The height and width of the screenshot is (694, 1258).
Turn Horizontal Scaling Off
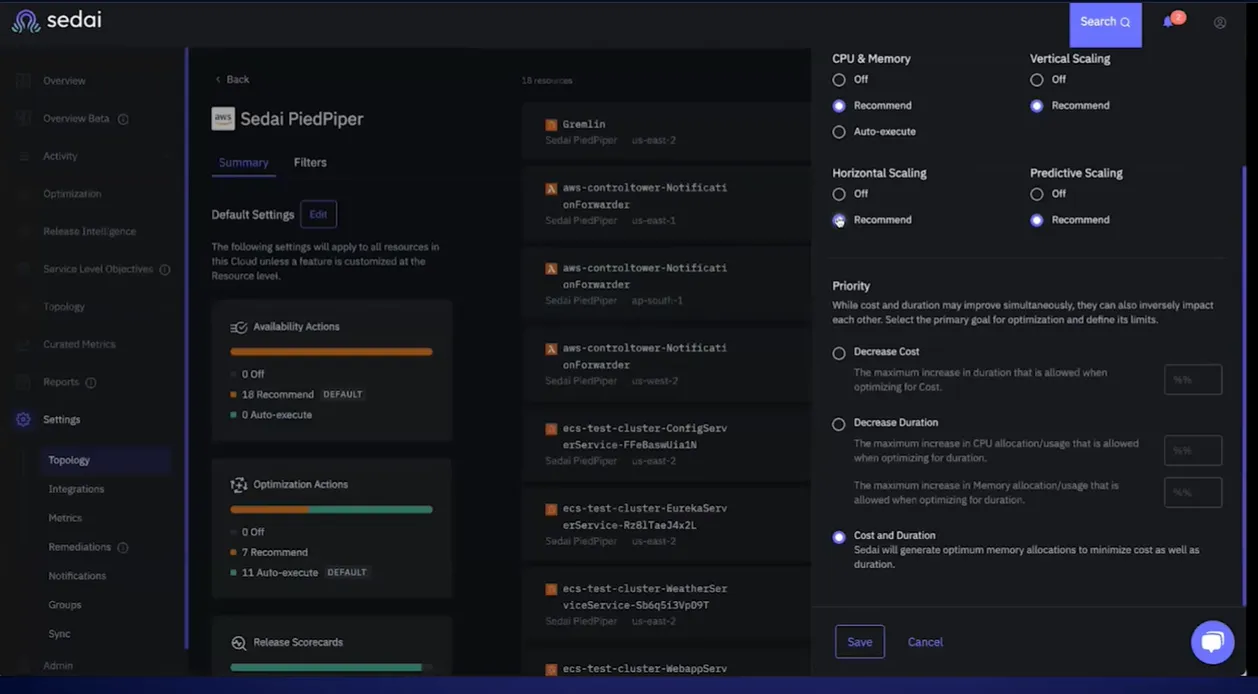pos(839,194)
